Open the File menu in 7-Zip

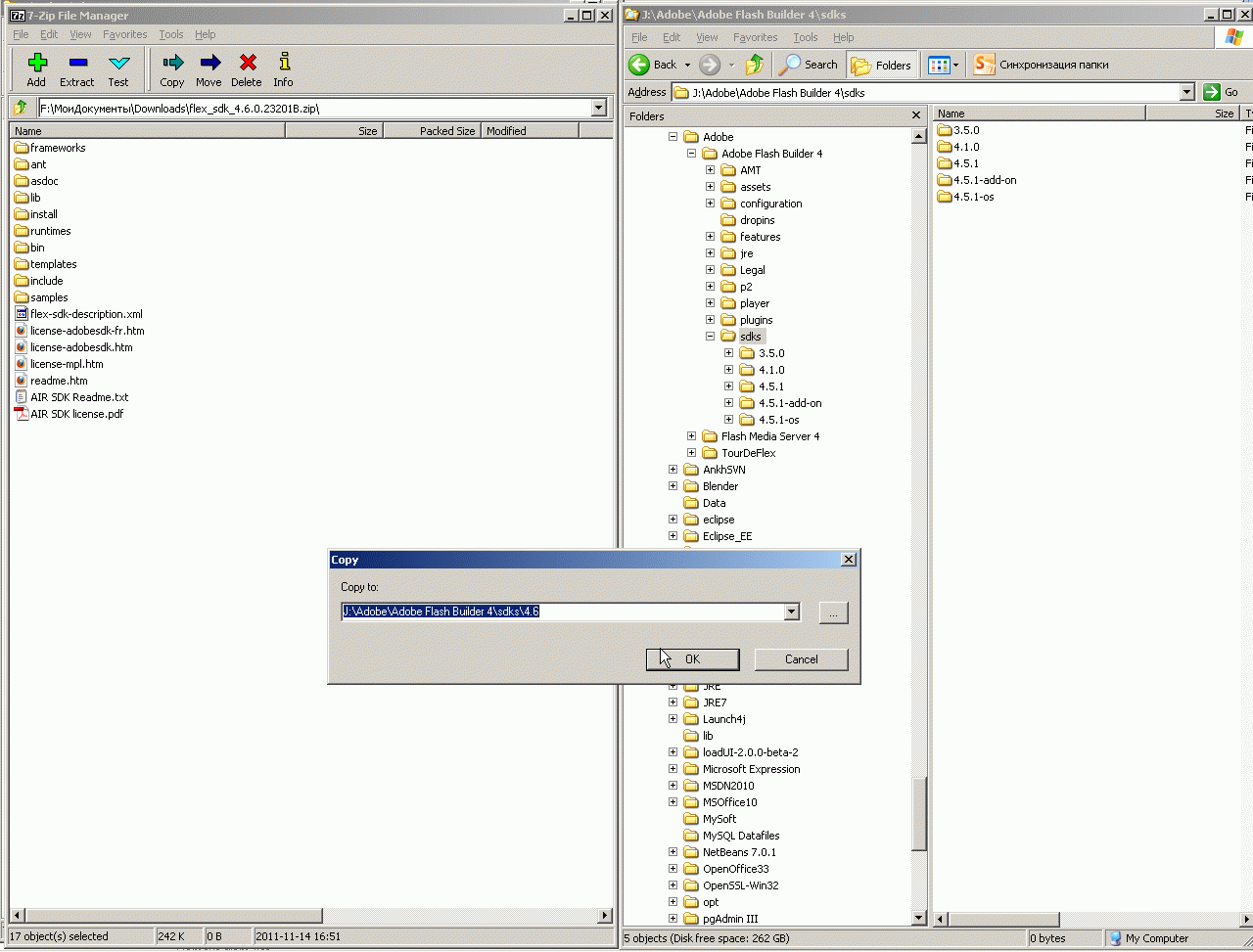point(21,34)
